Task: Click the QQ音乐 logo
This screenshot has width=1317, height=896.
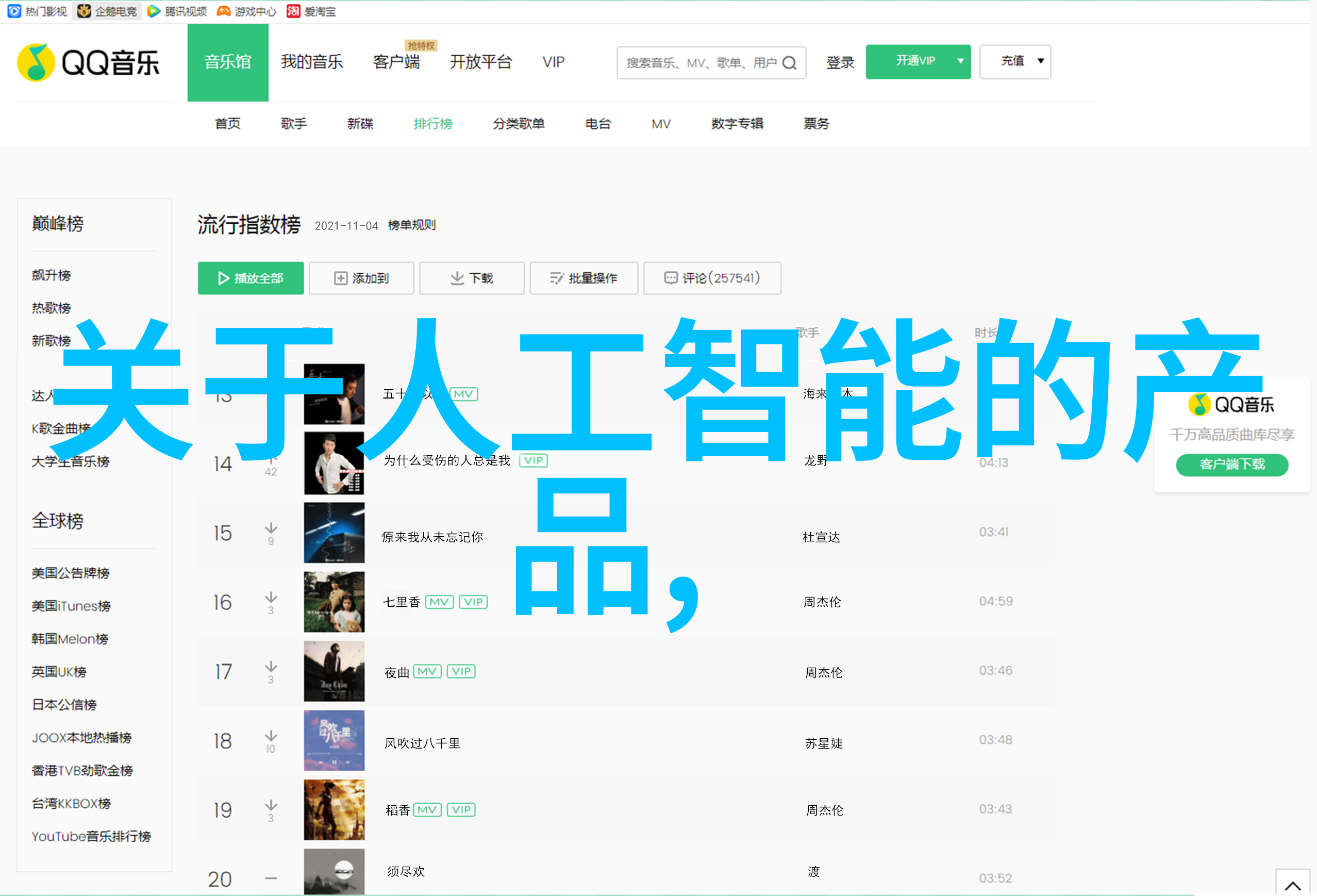Action: click(89, 62)
